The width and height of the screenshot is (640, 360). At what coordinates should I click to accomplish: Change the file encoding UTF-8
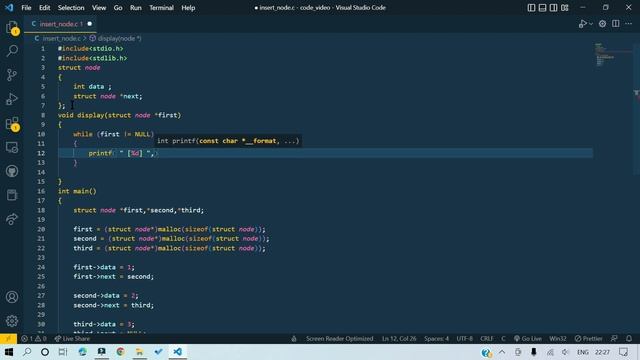point(464,339)
